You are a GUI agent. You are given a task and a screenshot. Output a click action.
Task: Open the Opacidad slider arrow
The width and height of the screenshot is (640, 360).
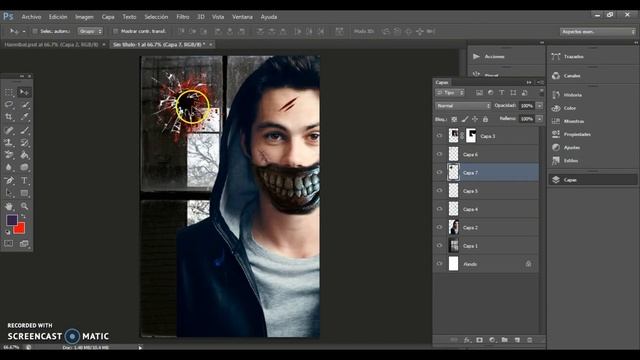pos(539,106)
